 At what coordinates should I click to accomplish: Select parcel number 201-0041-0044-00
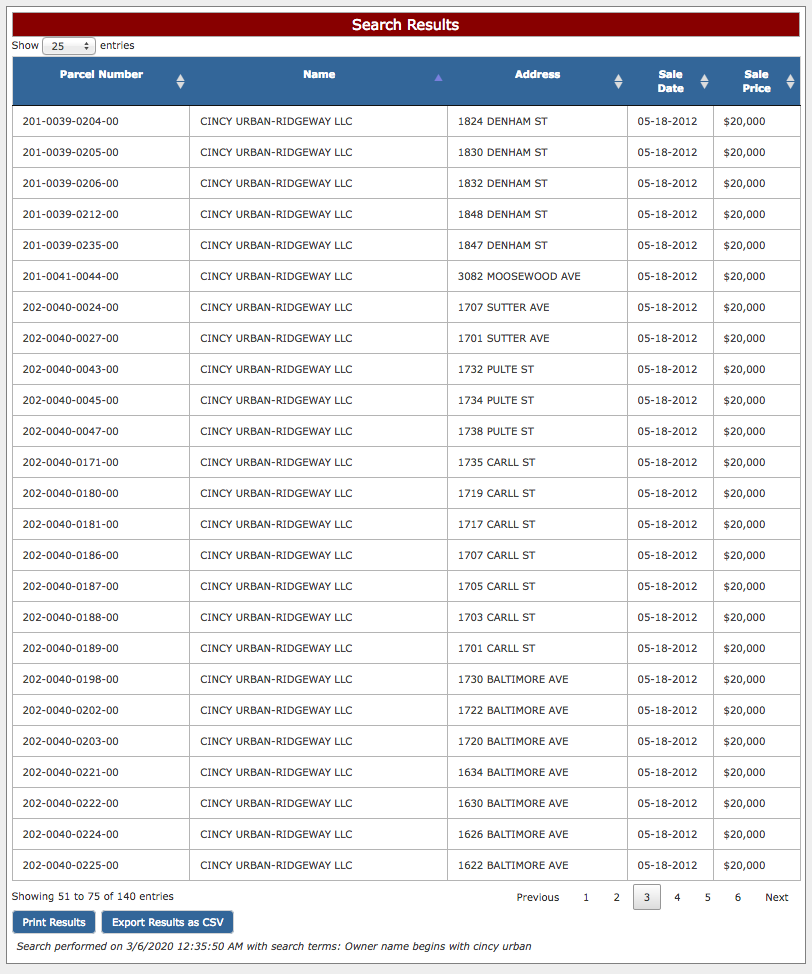(x=71, y=276)
